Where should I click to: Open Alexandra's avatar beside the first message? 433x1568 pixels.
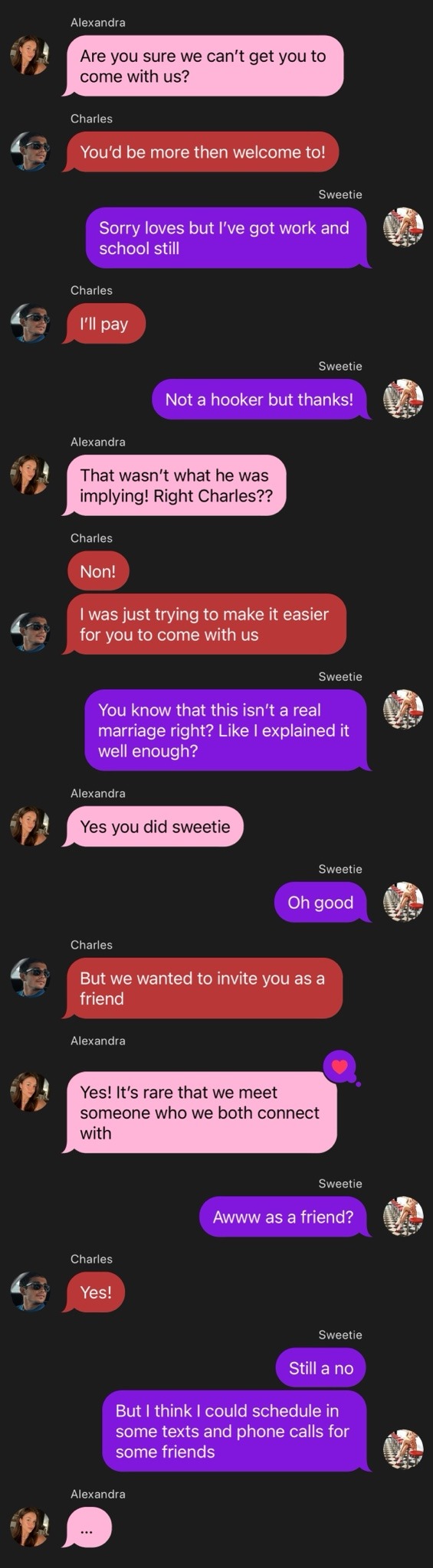30,56
